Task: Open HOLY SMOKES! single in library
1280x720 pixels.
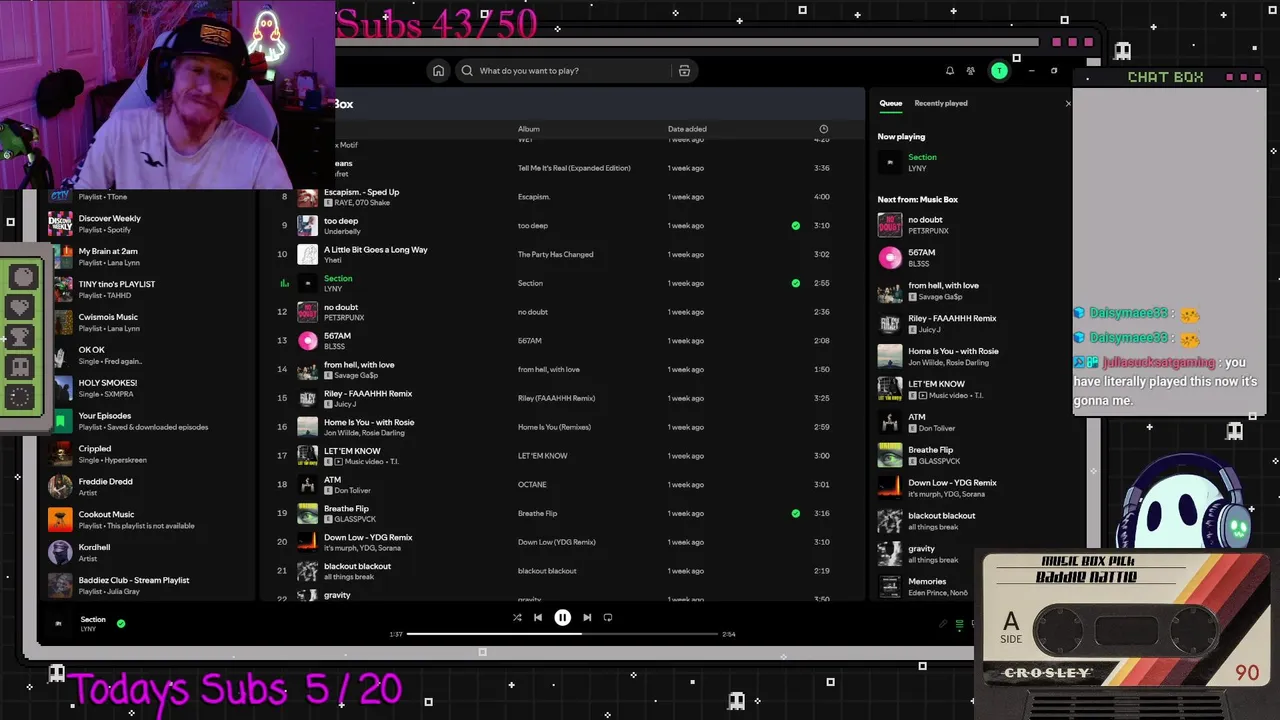Action: point(150,388)
